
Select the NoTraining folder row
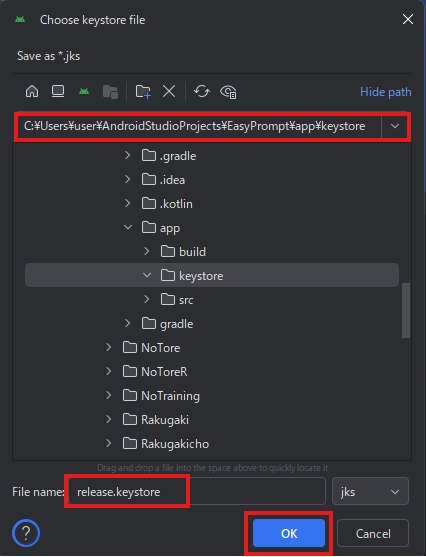coord(212,395)
